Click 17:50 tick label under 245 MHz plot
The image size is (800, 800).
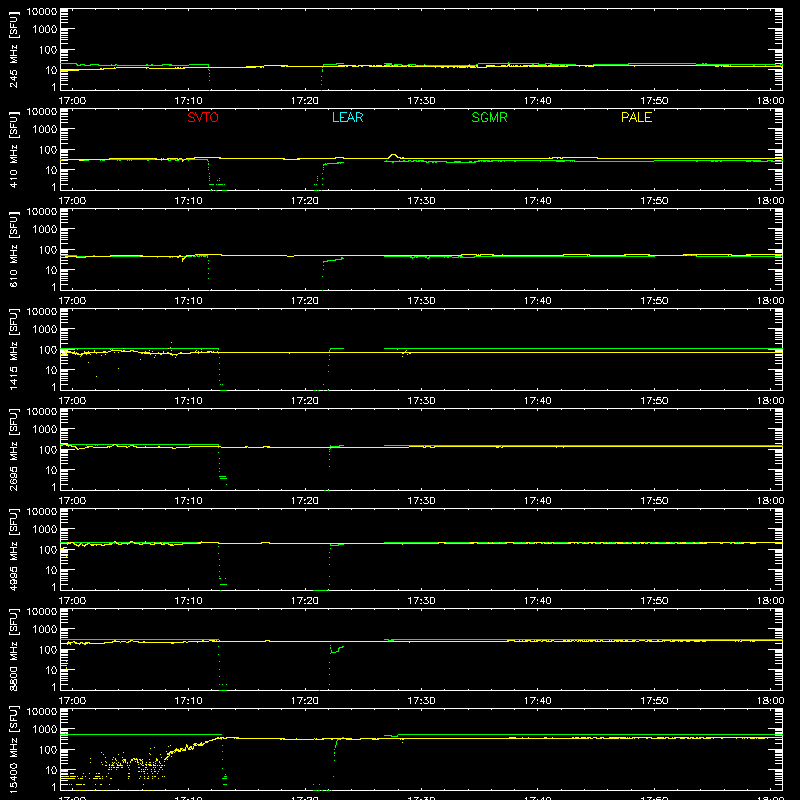(654, 101)
